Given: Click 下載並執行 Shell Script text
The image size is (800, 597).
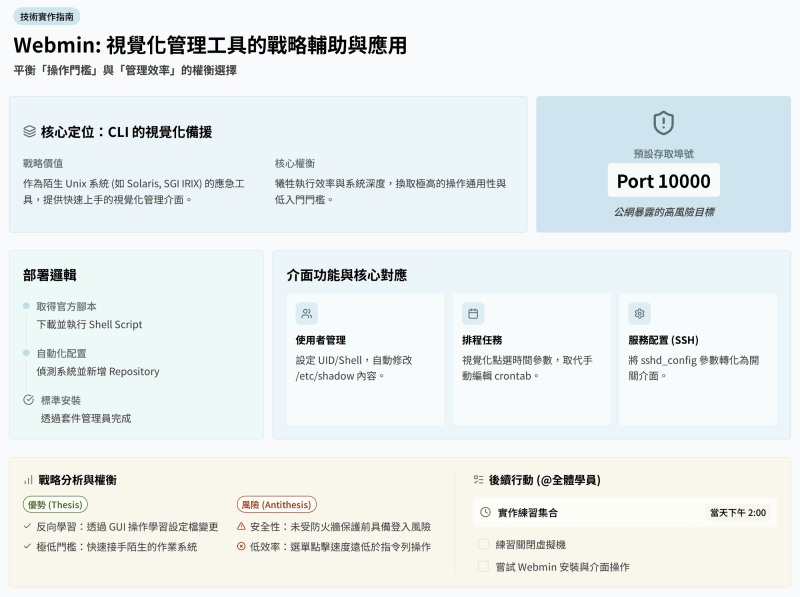Looking at the screenshot, I should coord(89,325).
